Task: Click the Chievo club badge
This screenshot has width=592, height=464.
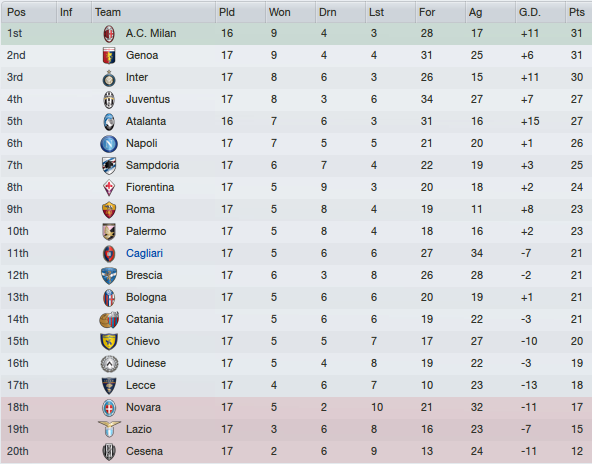Action: (109, 341)
